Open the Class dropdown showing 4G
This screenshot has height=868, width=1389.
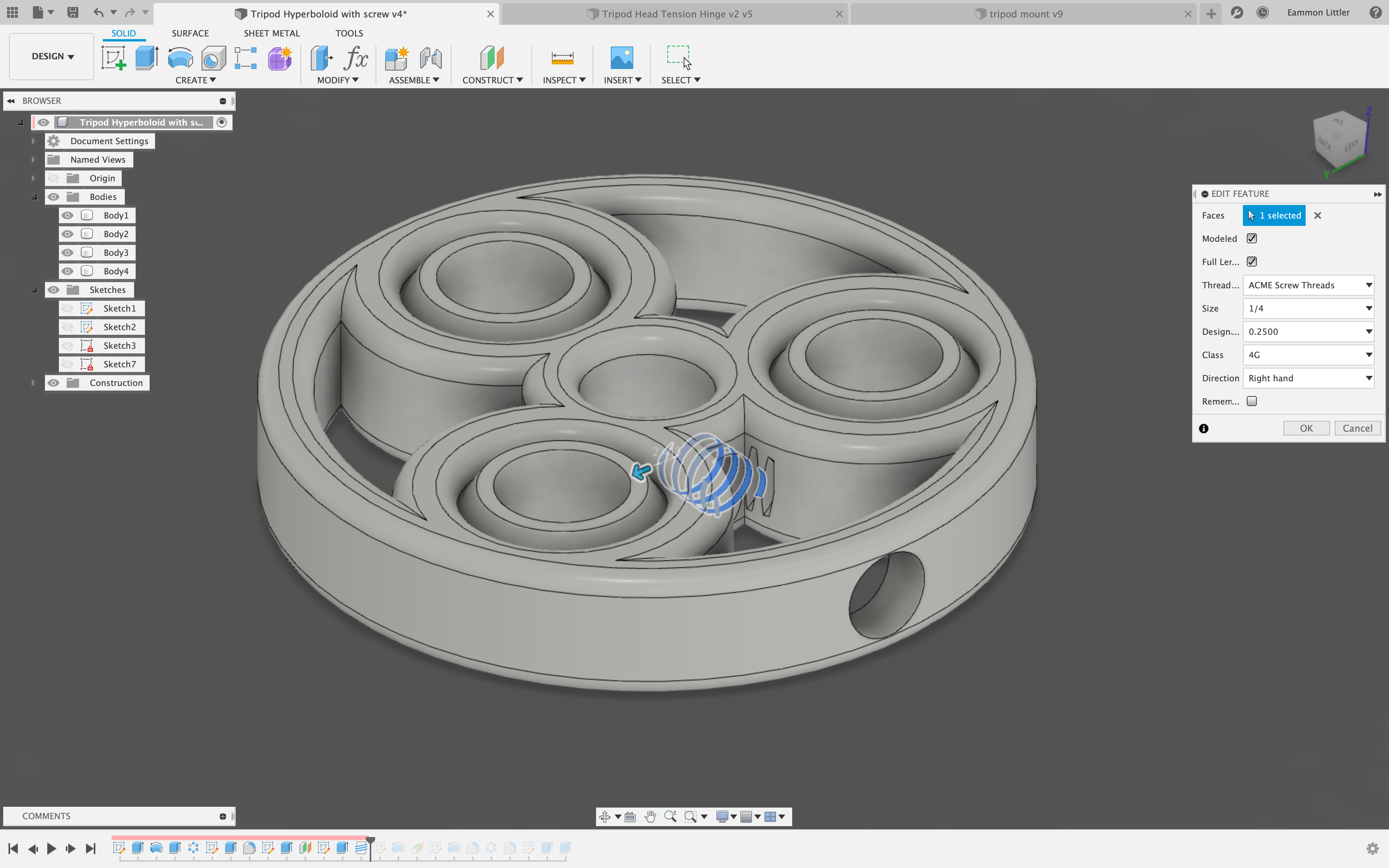[1308, 355]
